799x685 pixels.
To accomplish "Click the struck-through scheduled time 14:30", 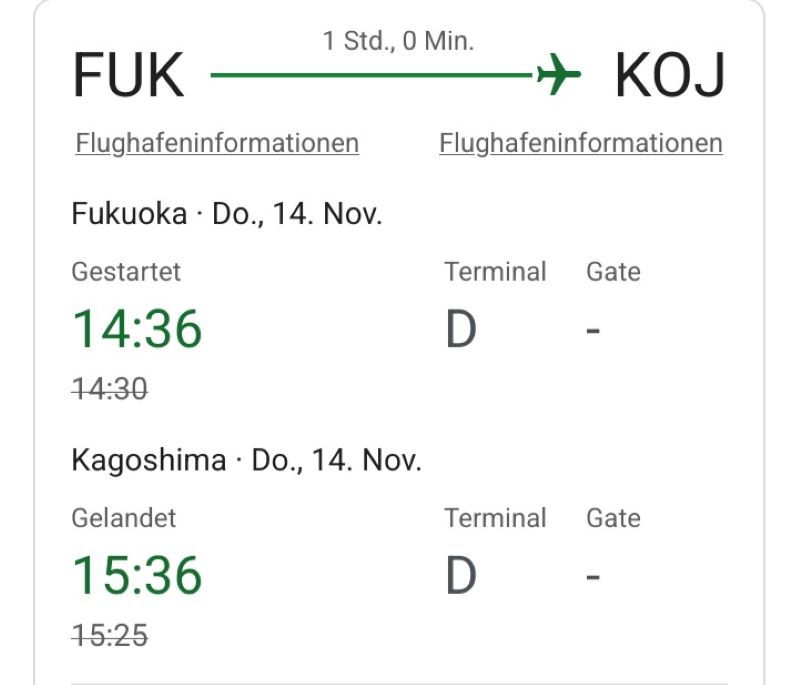I will click(x=110, y=389).
